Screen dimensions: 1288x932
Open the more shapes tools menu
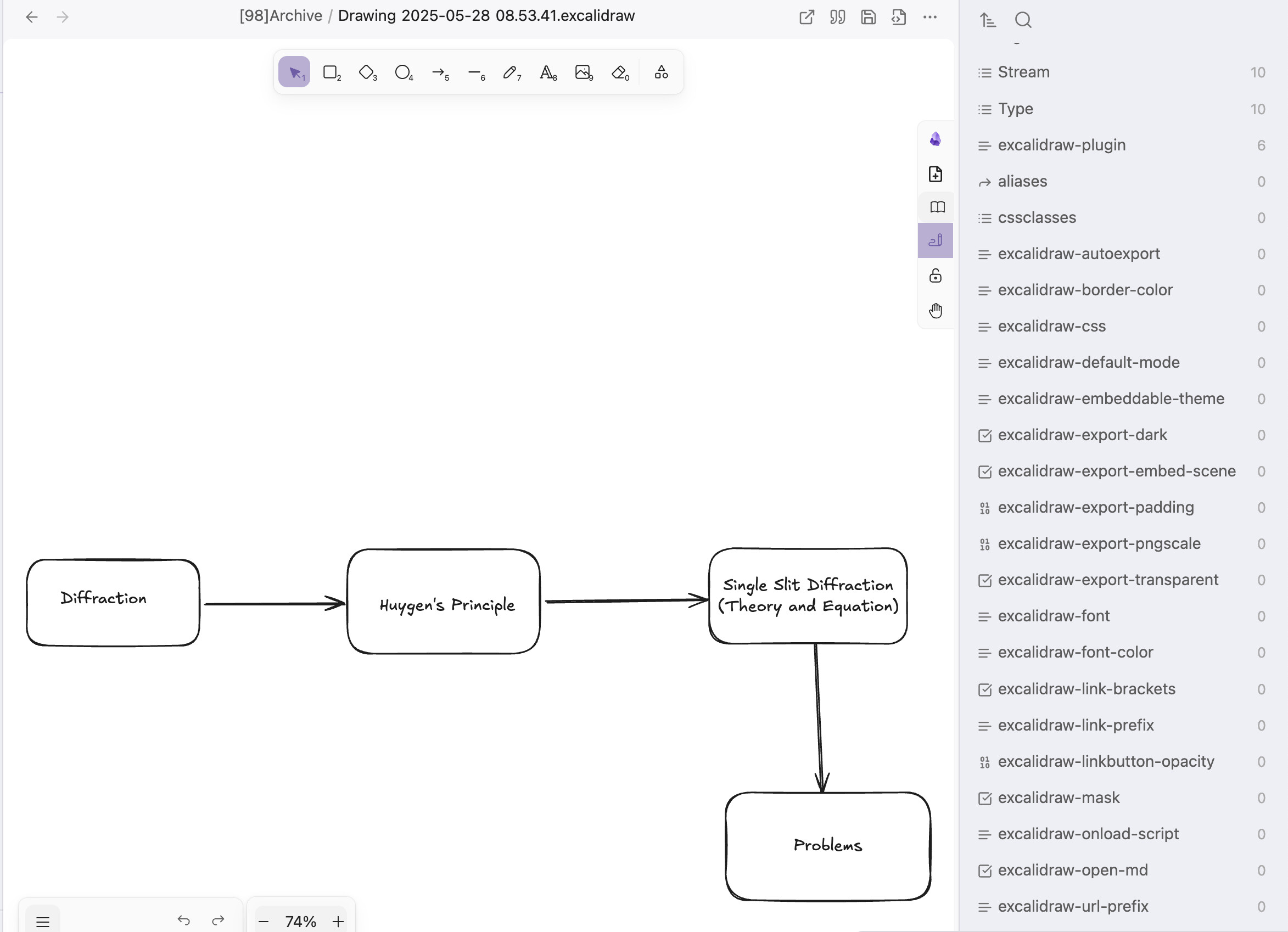coord(661,72)
